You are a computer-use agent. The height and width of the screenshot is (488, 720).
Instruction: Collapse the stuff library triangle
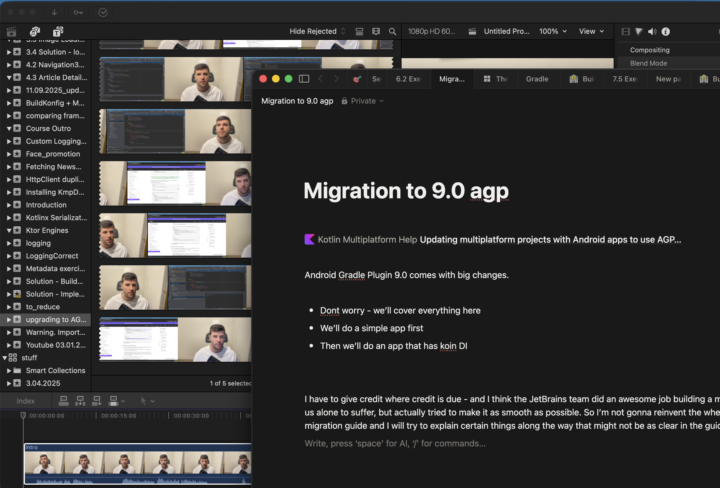point(4,358)
